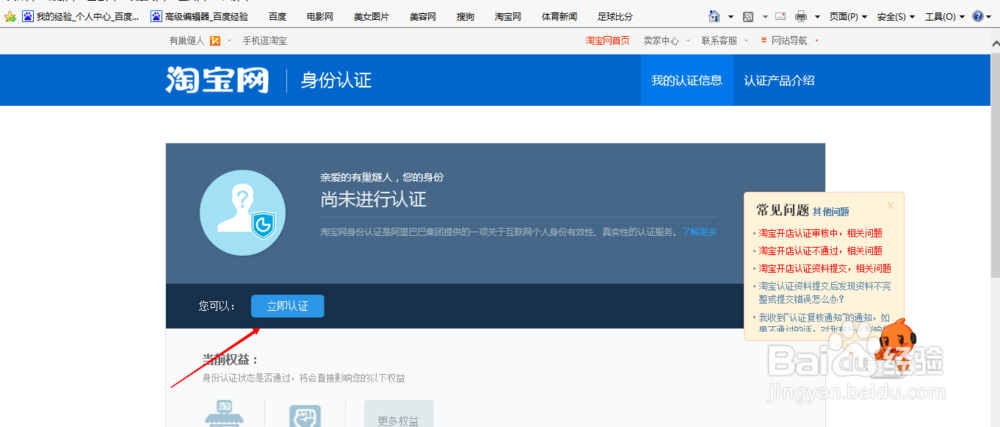Image resolution: width=1000 pixels, height=427 pixels.
Task: Open bookmark 我的经验_个人中心_百度
Action: [x=81, y=17]
